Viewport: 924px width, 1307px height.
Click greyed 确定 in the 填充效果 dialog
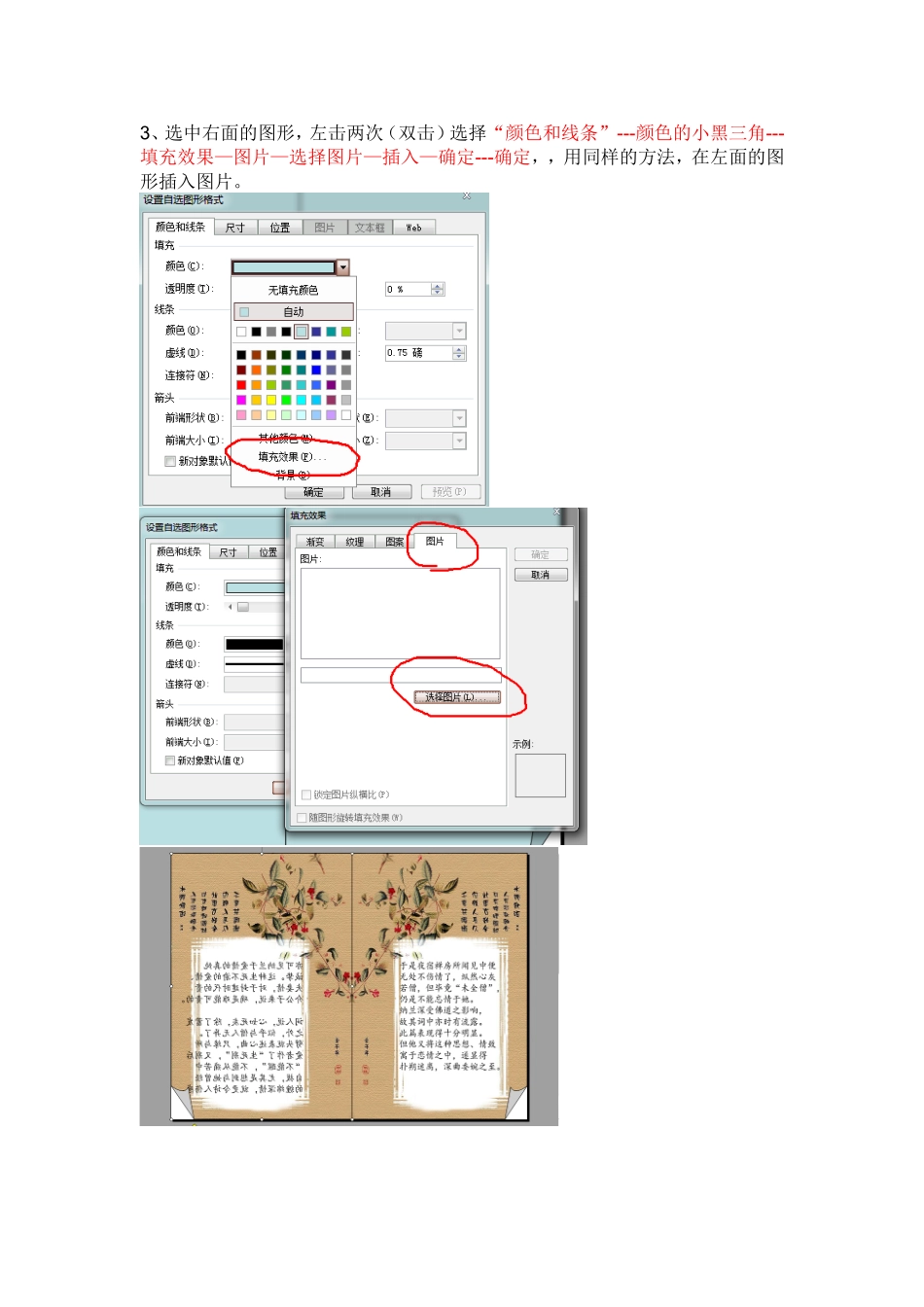point(541,554)
